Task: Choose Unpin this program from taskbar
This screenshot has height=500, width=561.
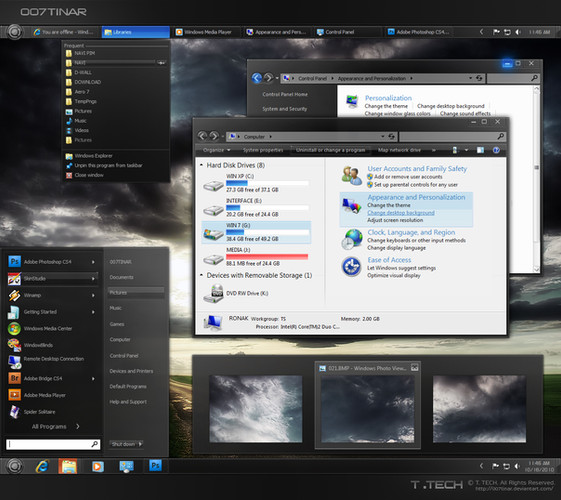Action: tap(108, 166)
